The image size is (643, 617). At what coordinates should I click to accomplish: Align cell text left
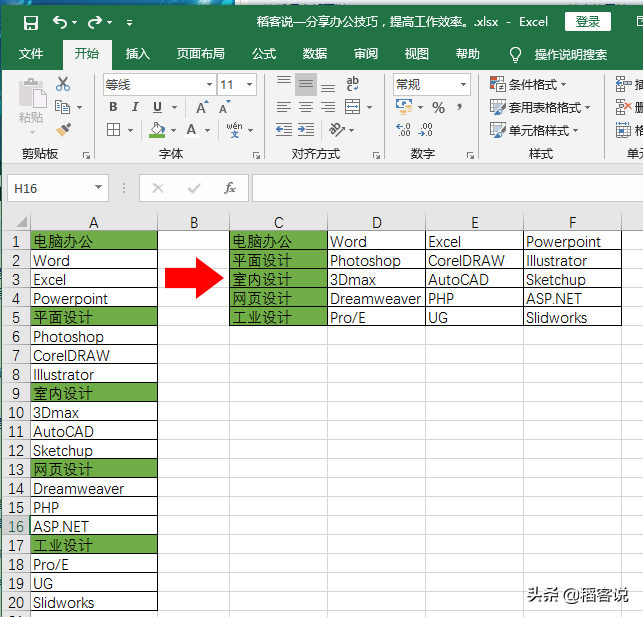tap(284, 107)
